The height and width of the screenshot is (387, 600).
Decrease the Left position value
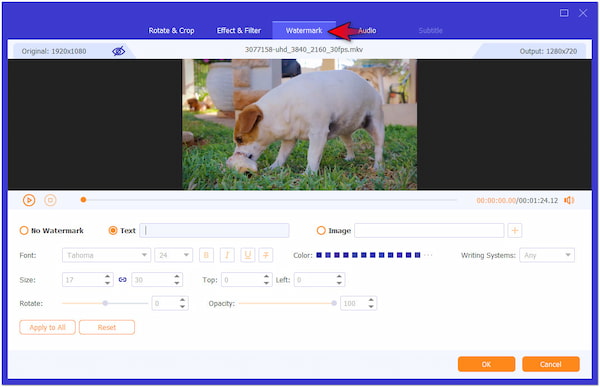339,283
